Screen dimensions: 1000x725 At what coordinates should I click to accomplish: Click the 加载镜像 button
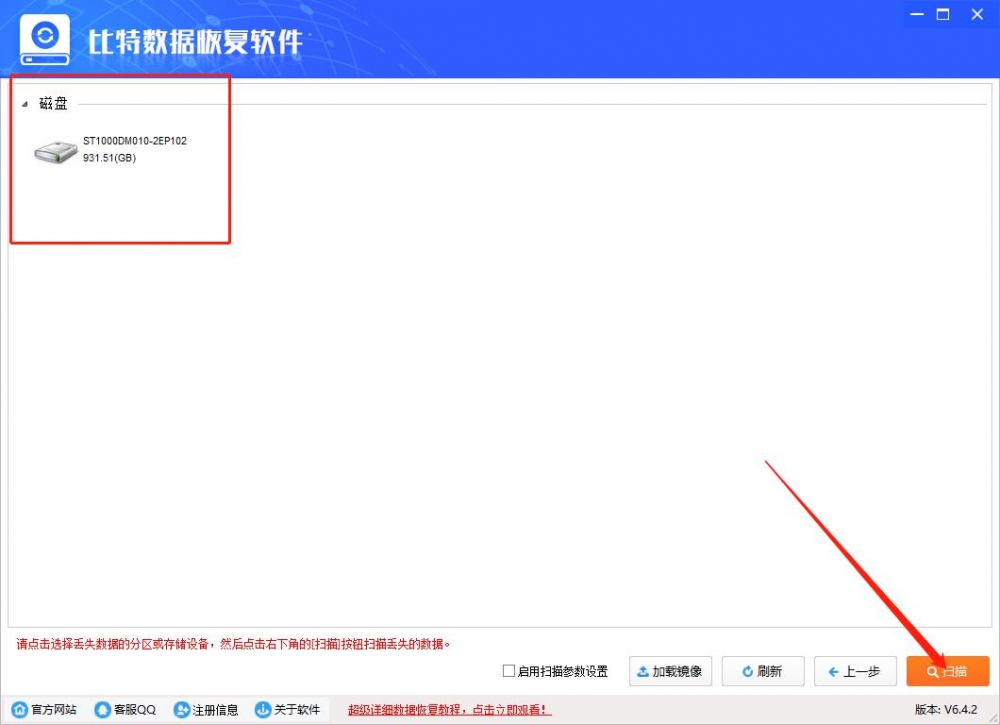pyautogui.click(x=670, y=671)
